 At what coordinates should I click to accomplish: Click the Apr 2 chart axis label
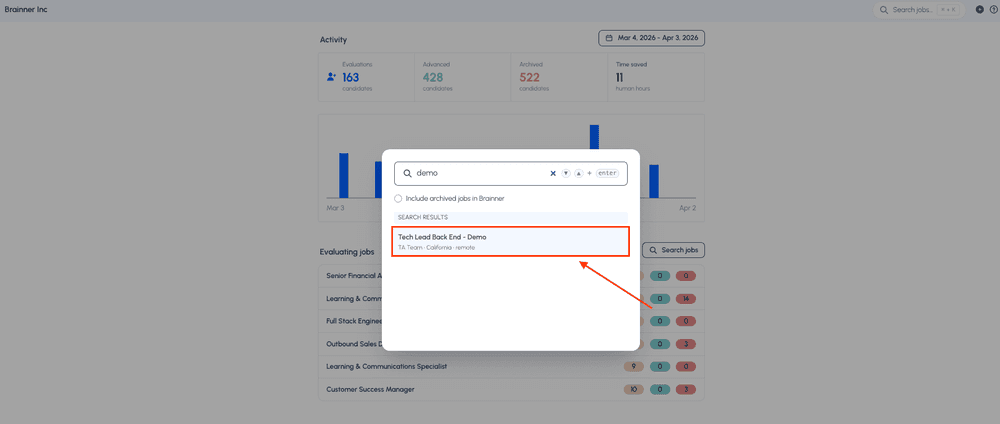coord(688,208)
